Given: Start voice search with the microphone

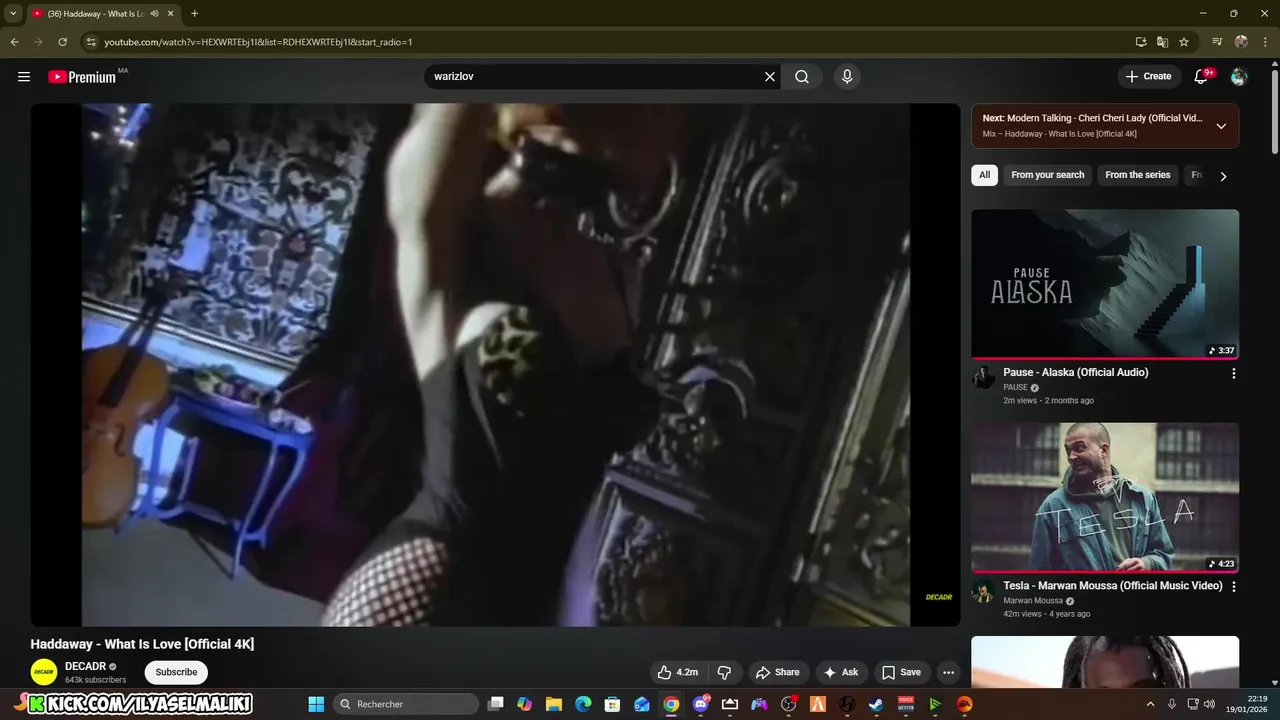Looking at the screenshot, I should point(847,77).
